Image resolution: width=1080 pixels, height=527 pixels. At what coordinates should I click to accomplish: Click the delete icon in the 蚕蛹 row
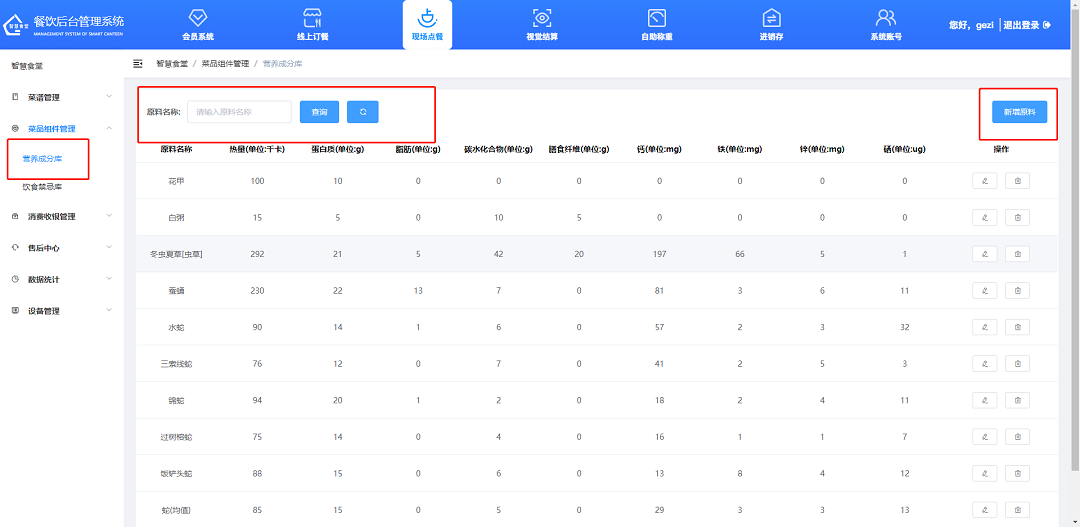tap(1017, 291)
